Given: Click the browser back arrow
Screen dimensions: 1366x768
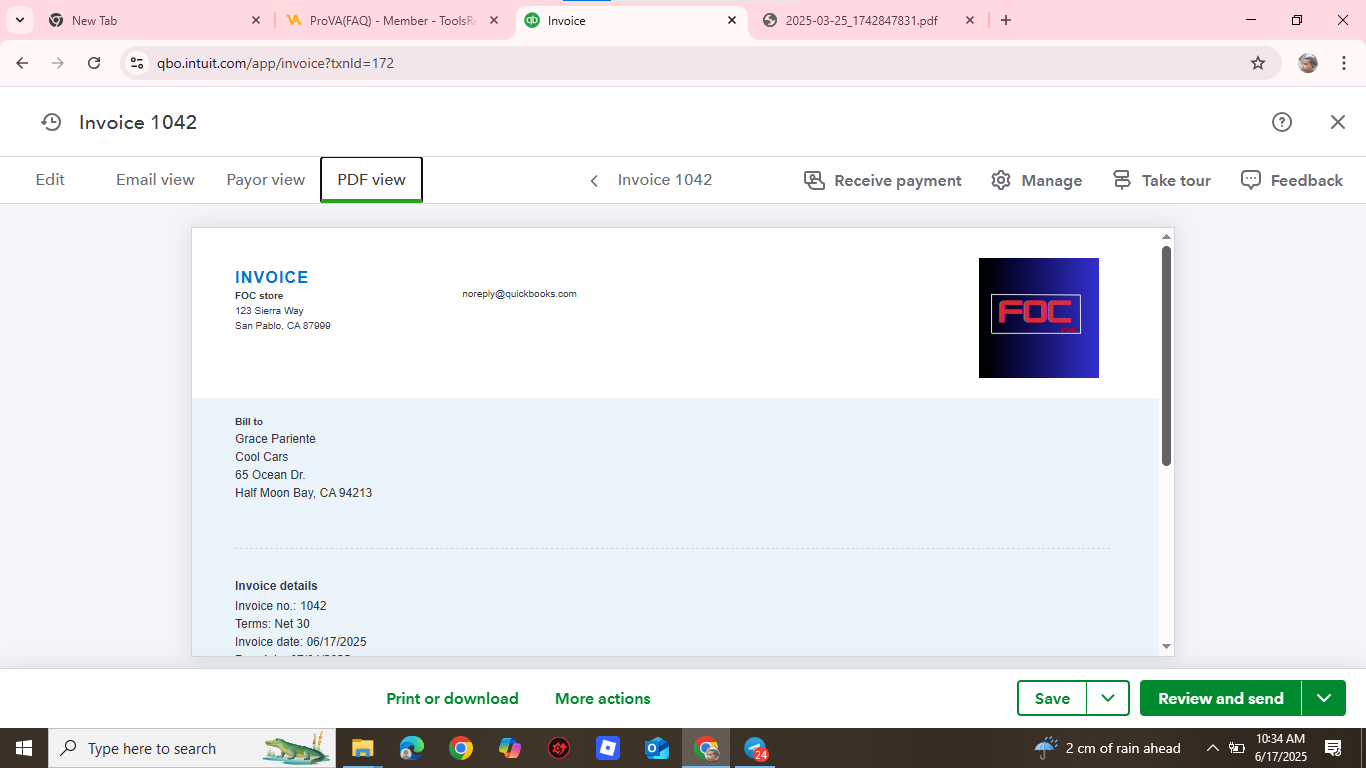Looking at the screenshot, I should (22, 63).
